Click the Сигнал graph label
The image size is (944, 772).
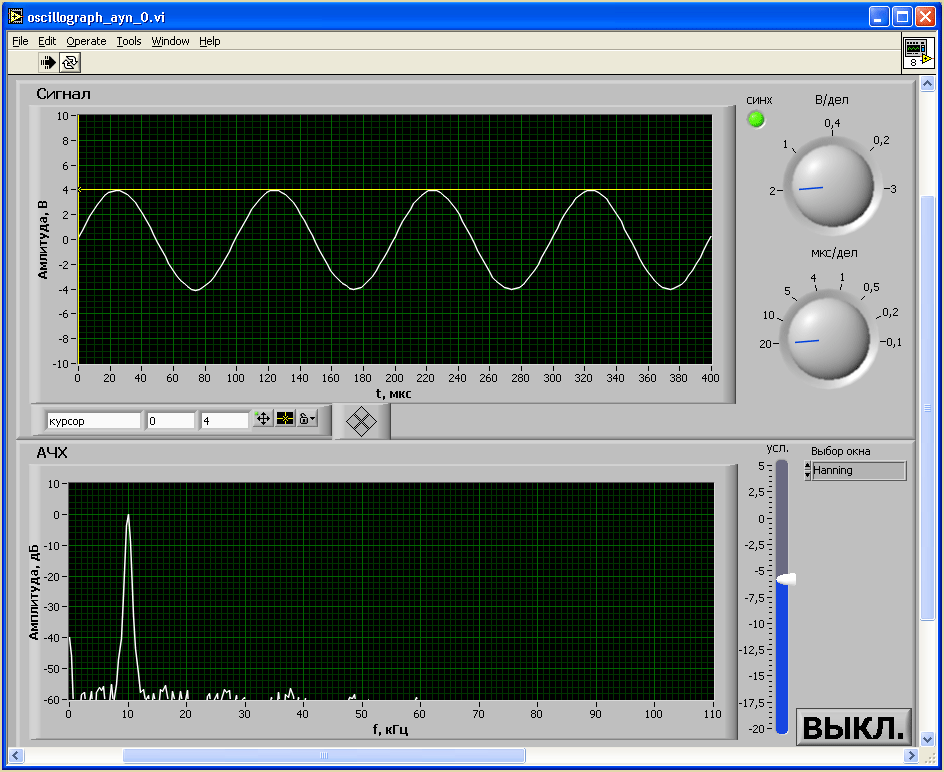click(x=63, y=94)
